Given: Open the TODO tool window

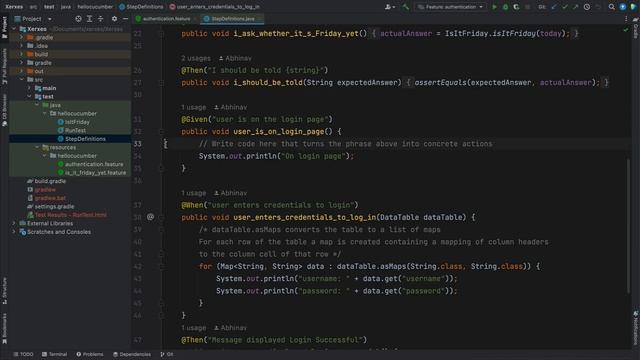Looking at the screenshot, I should click(23, 354).
